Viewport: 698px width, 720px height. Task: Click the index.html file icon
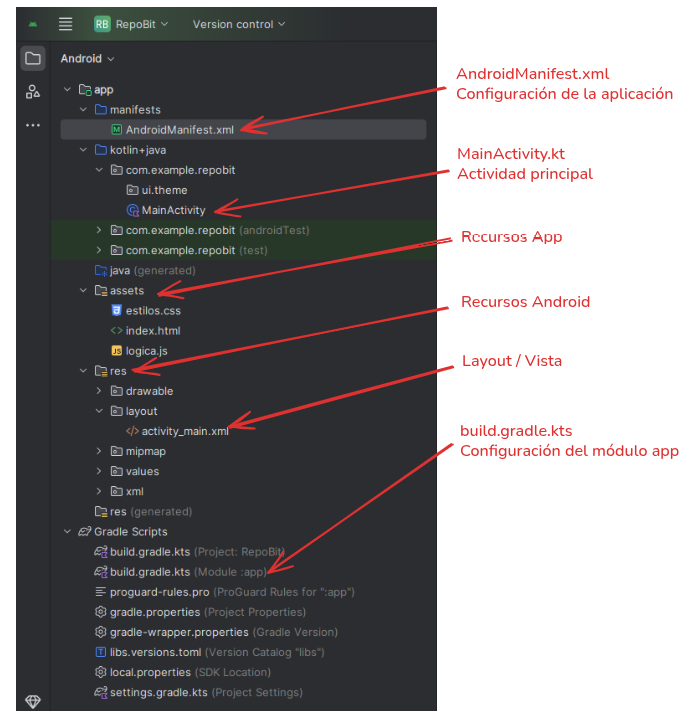(117, 331)
